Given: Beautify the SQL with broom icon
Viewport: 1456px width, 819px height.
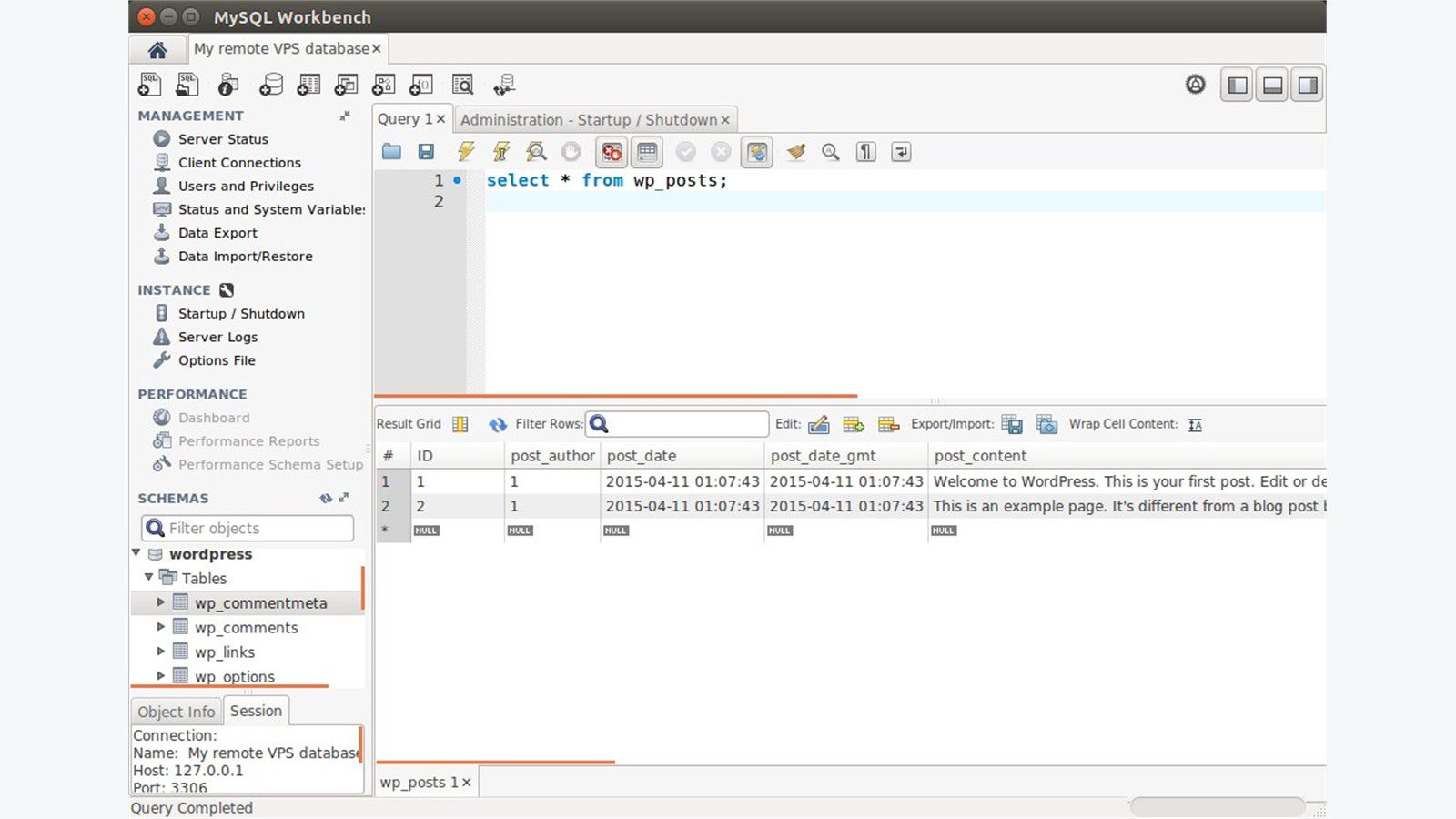Looking at the screenshot, I should (796, 152).
